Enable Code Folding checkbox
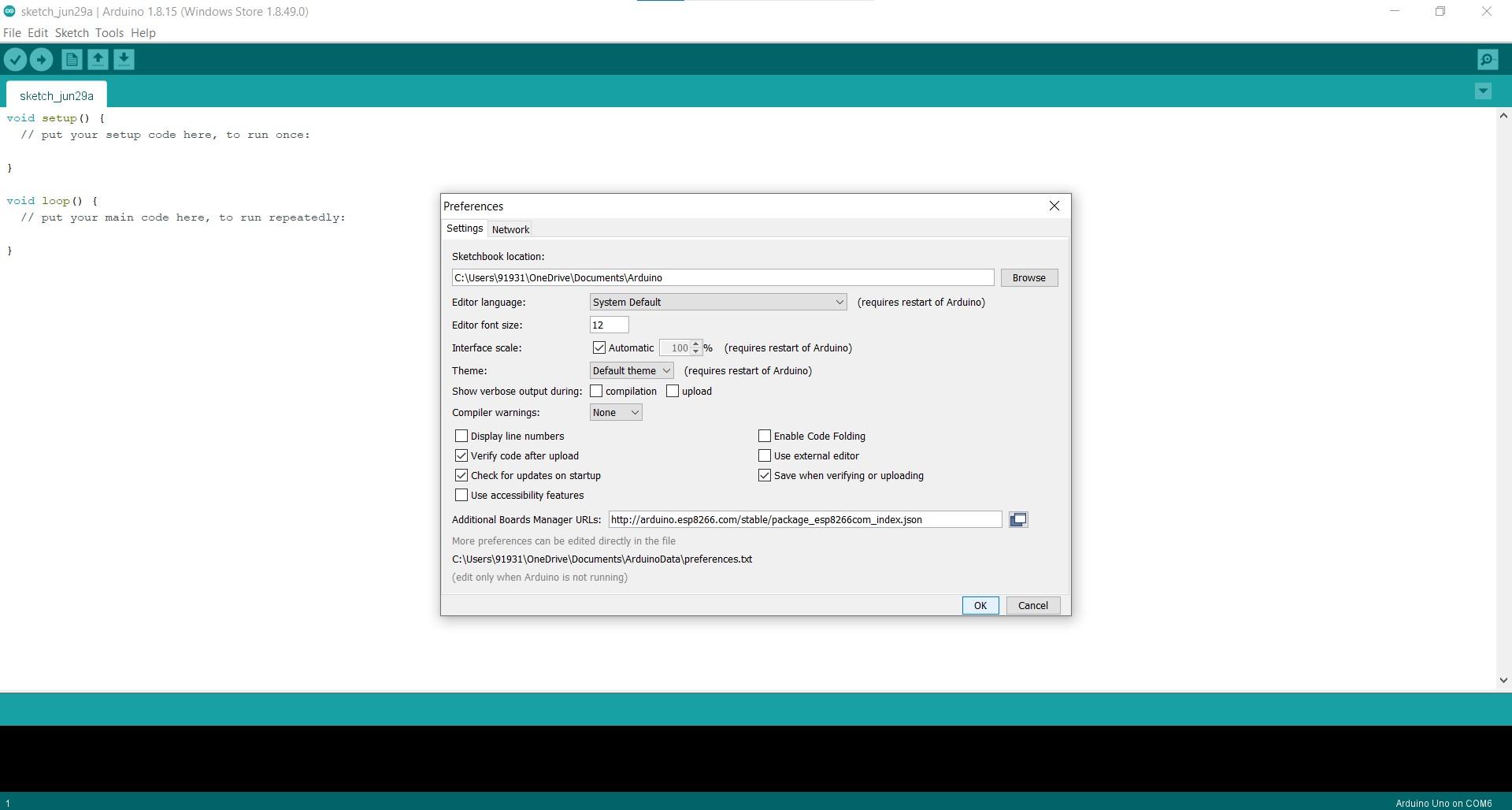Image resolution: width=1512 pixels, height=810 pixels. 765,436
